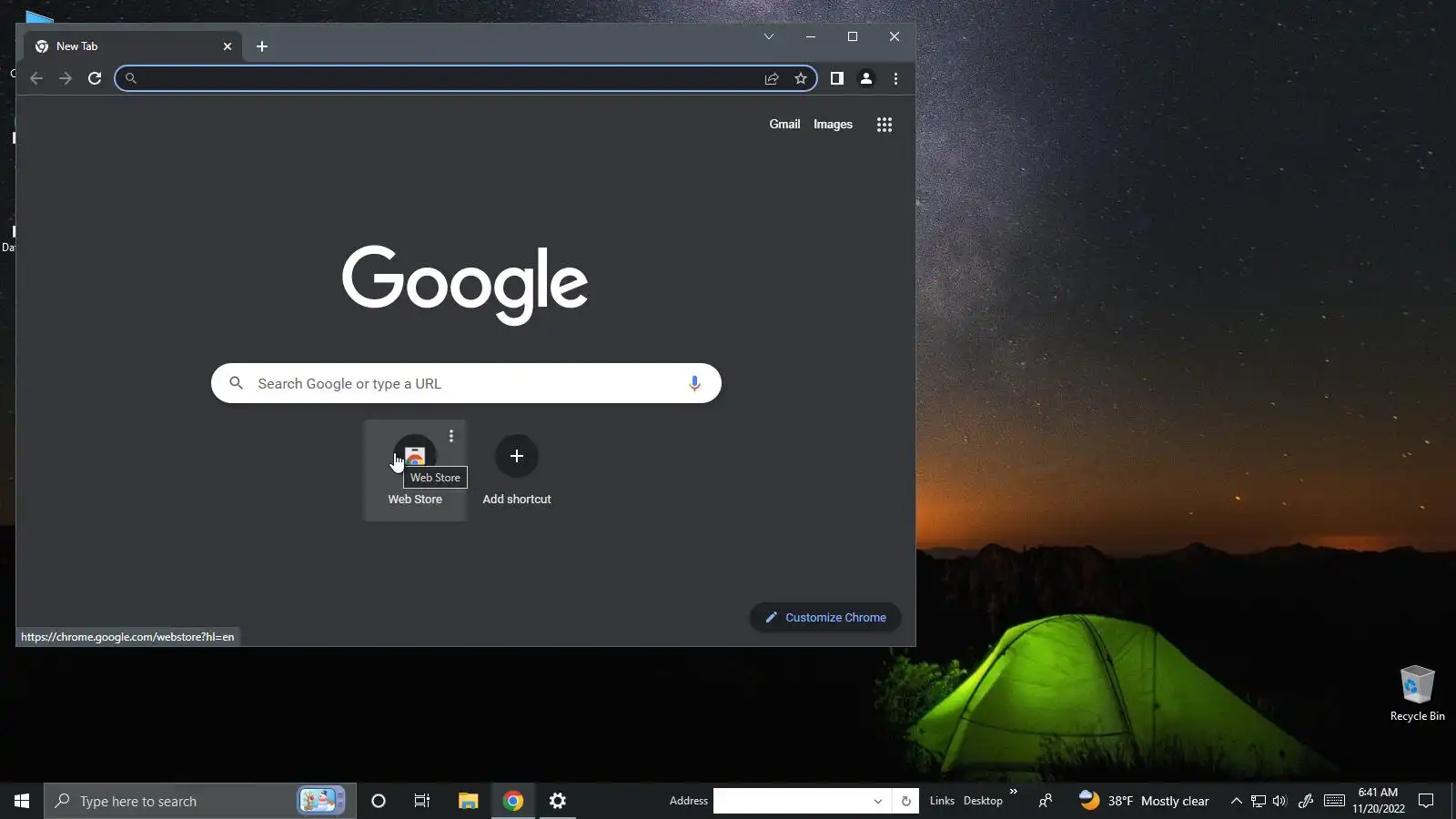This screenshot has height=819, width=1456.
Task: Open Web Store shortcut options menu
Action: [451, 436]
